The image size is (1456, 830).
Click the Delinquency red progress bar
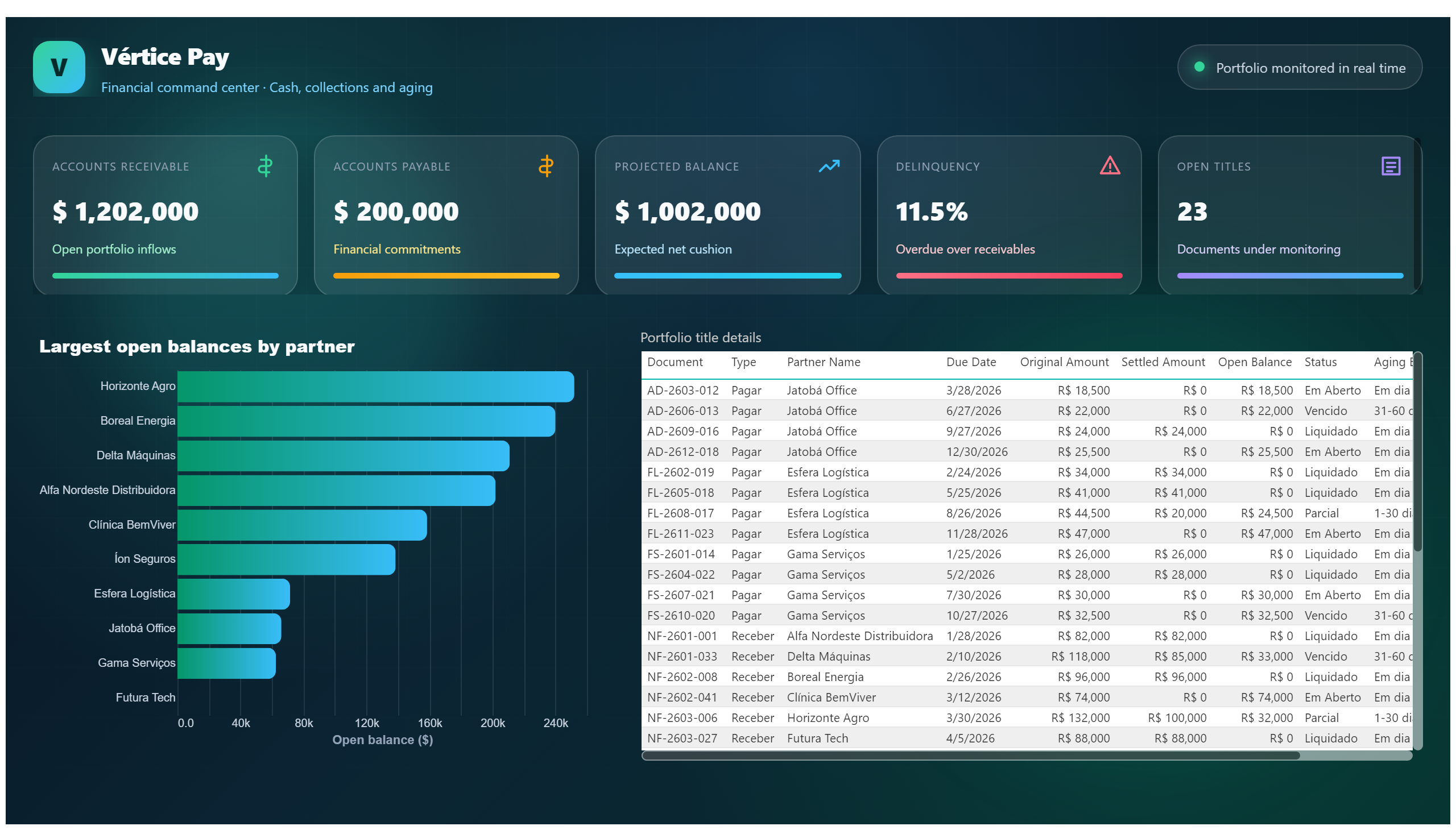[x=1009, y=276]
